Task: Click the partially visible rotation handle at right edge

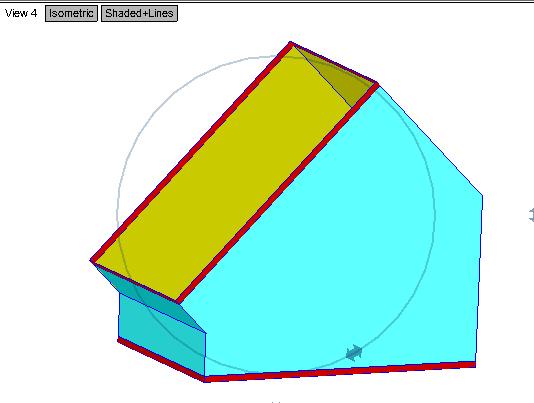Action: [x=531, y=215]
